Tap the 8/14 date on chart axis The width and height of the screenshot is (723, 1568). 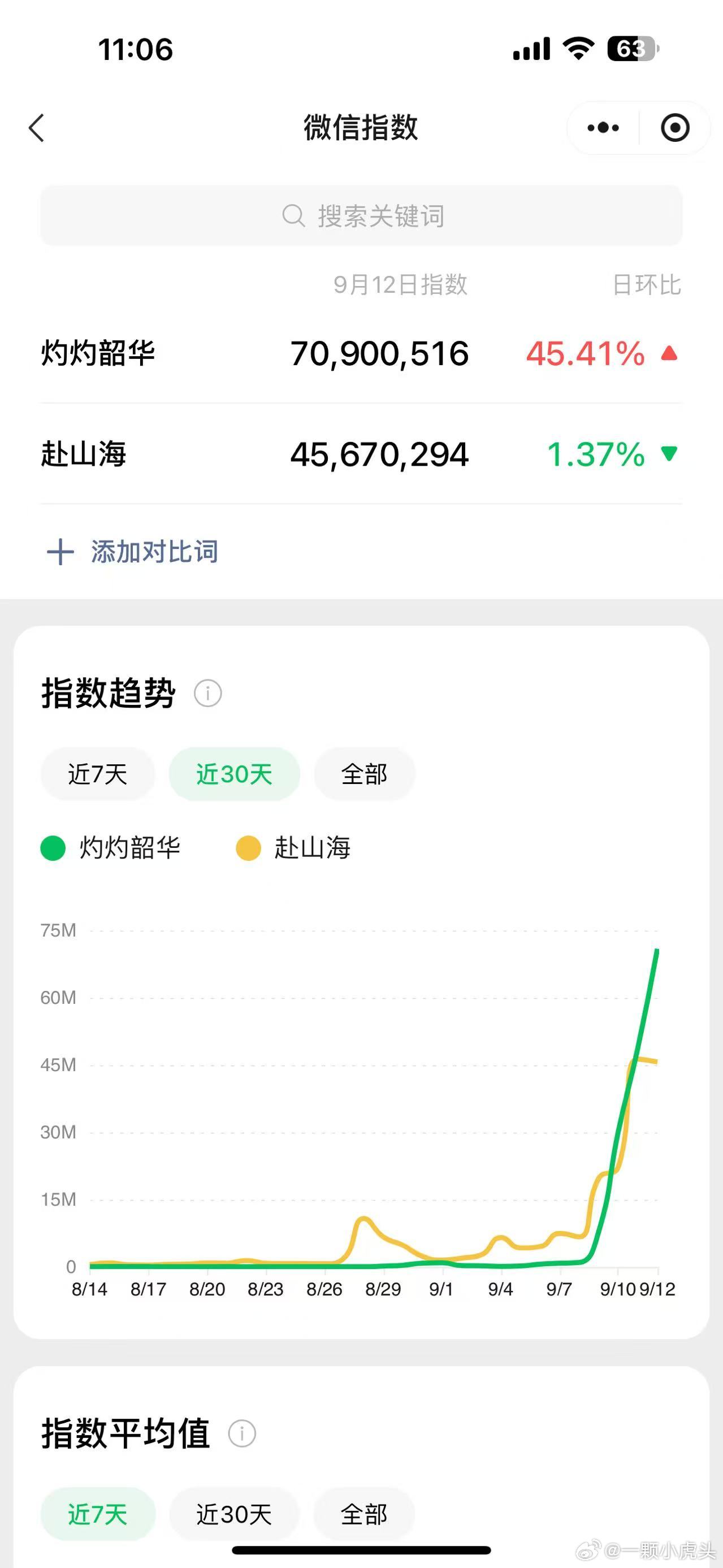tap(89, 1289)
